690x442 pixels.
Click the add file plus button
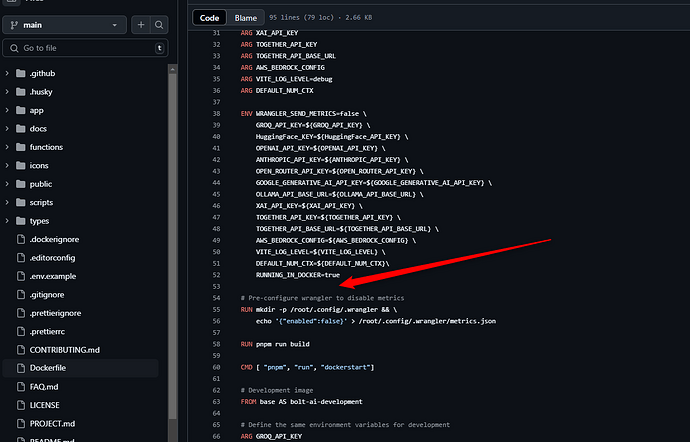141,25
